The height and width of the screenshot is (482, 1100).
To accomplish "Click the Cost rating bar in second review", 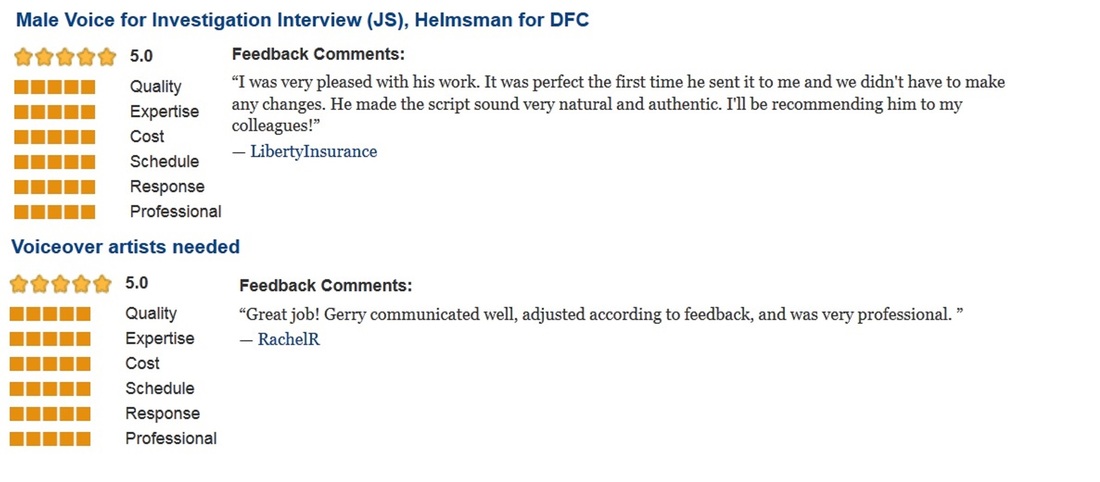I will click(50, 363).
